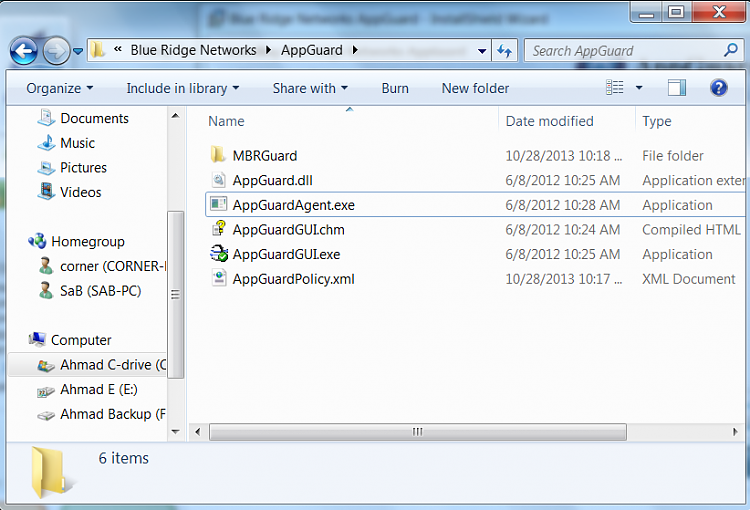Image resolution: width=750 pixels, height=510 pixels.
Task: Open More view options dropdown arrow
Action: pyautogui.click(x=639, y=88)
